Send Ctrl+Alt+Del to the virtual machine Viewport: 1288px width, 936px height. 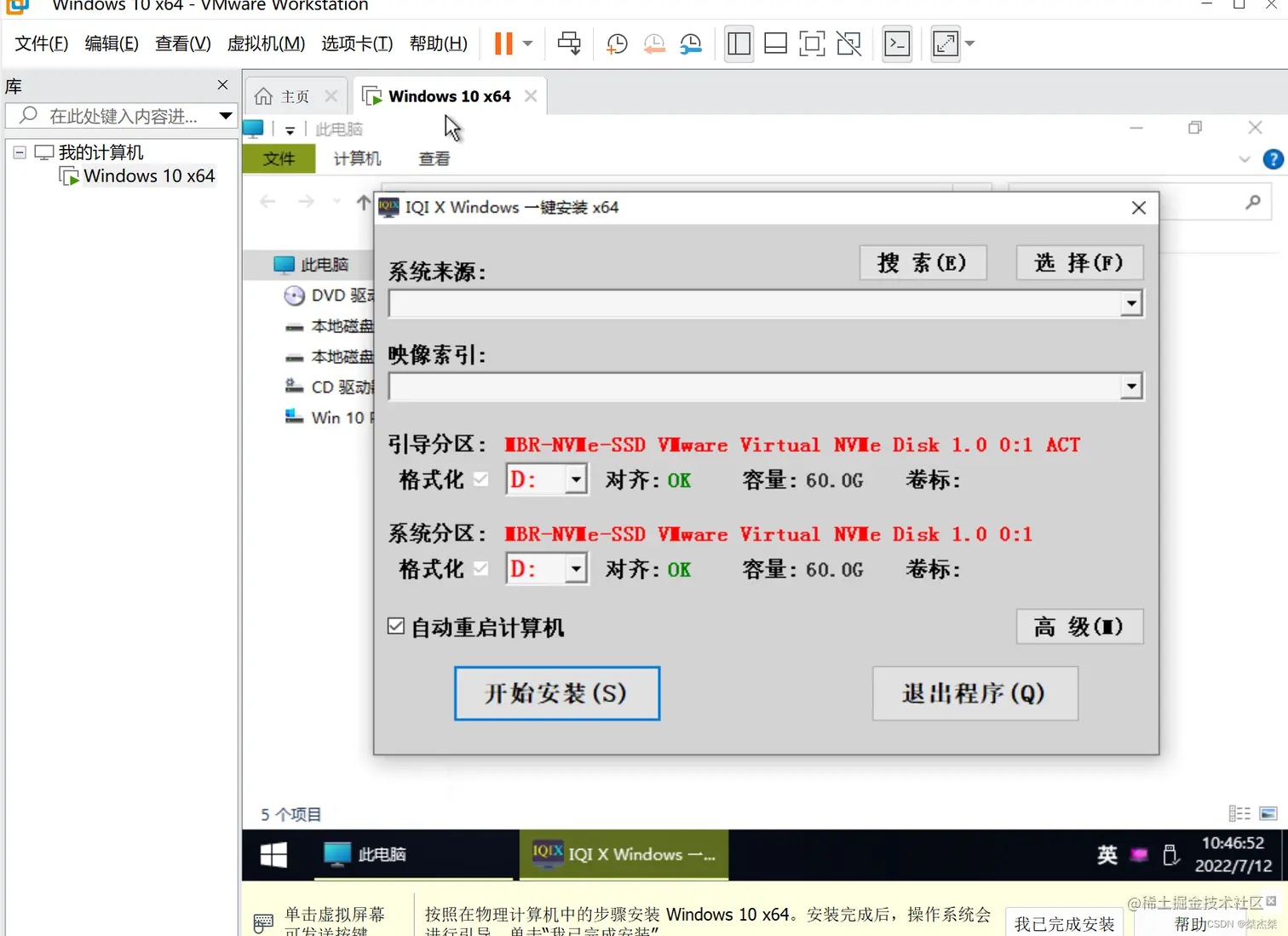point(569,43)
